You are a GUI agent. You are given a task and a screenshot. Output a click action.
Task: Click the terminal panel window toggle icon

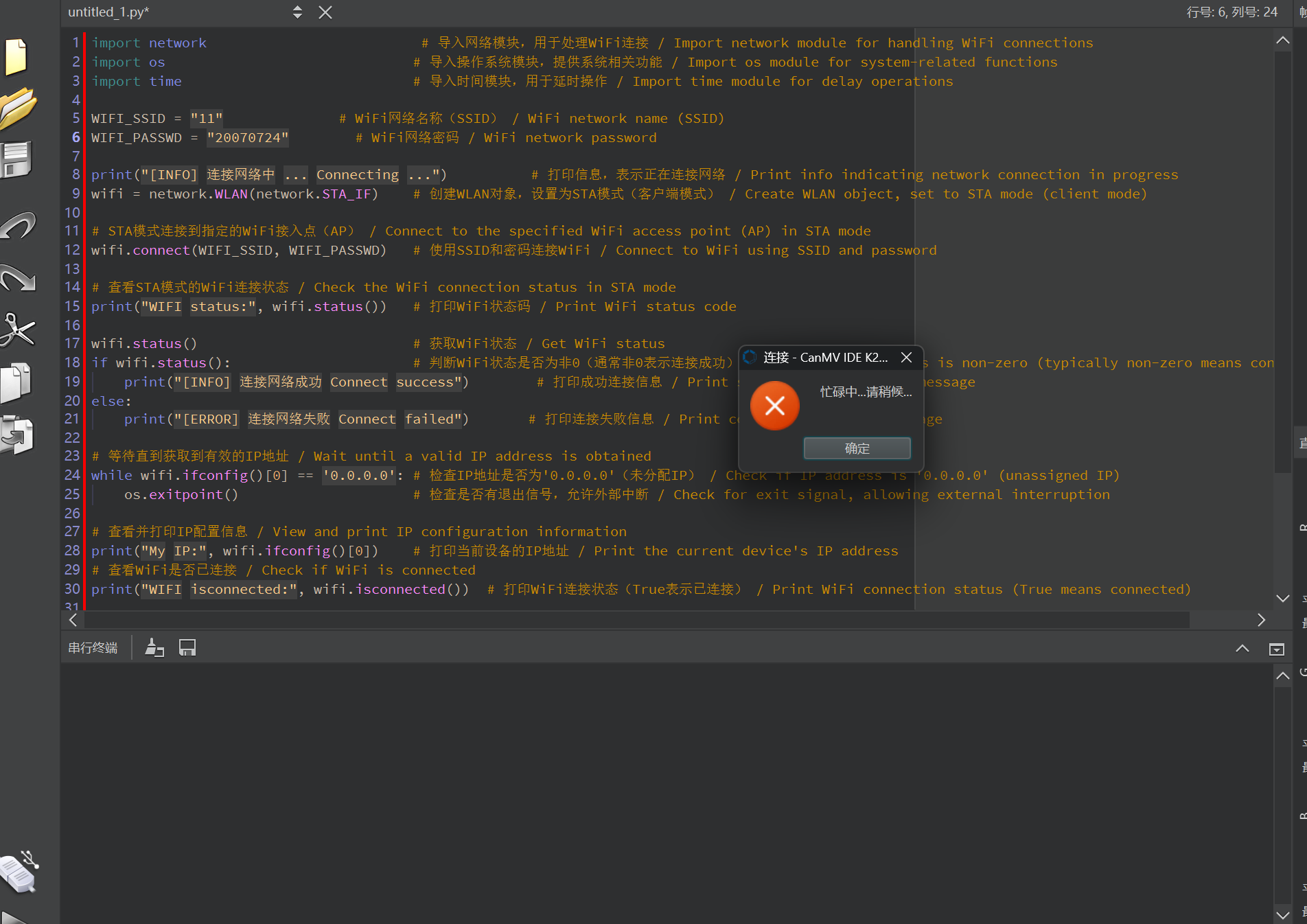point(1277,649)
